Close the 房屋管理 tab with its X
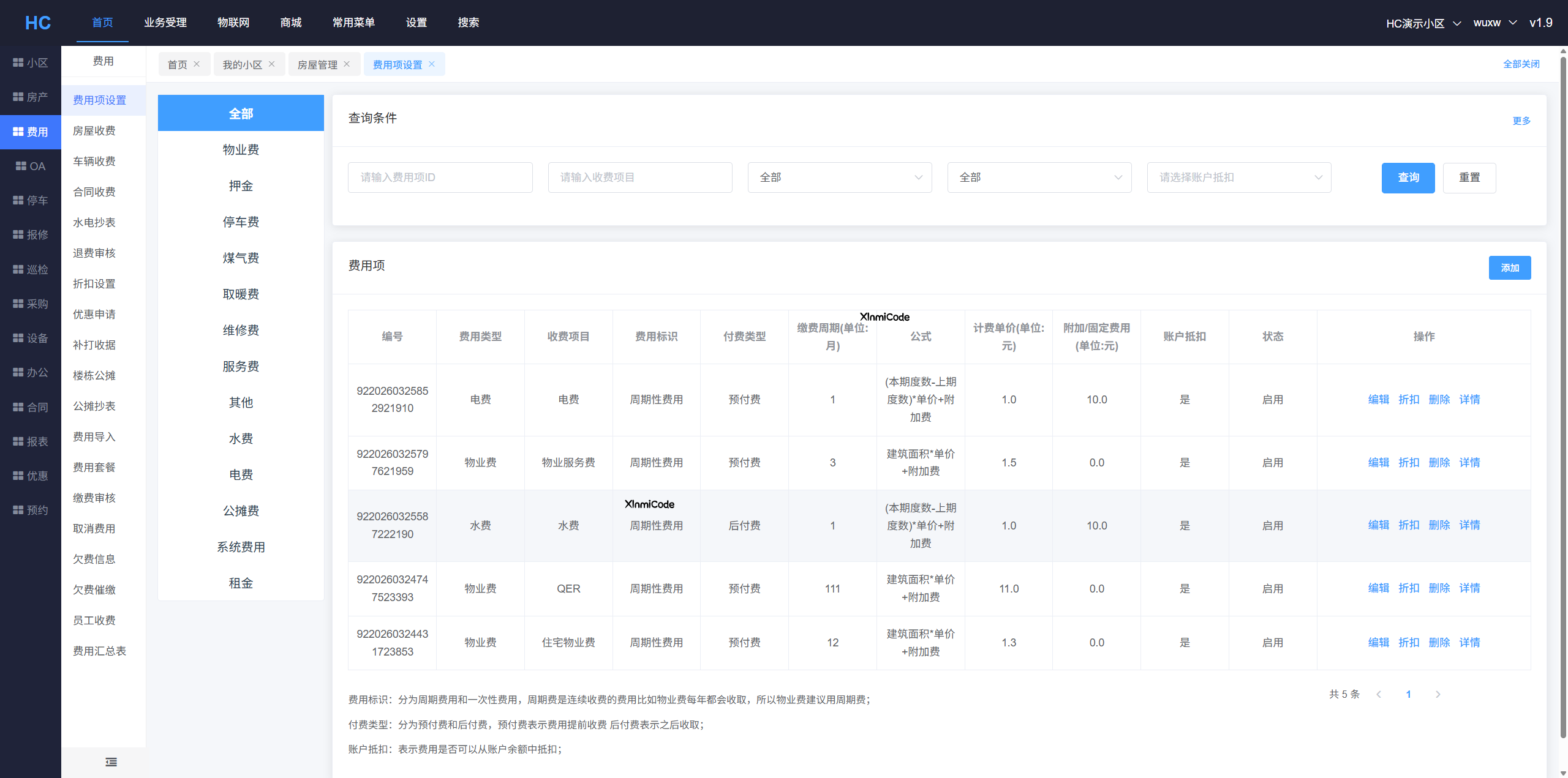 tap(347, 64)
